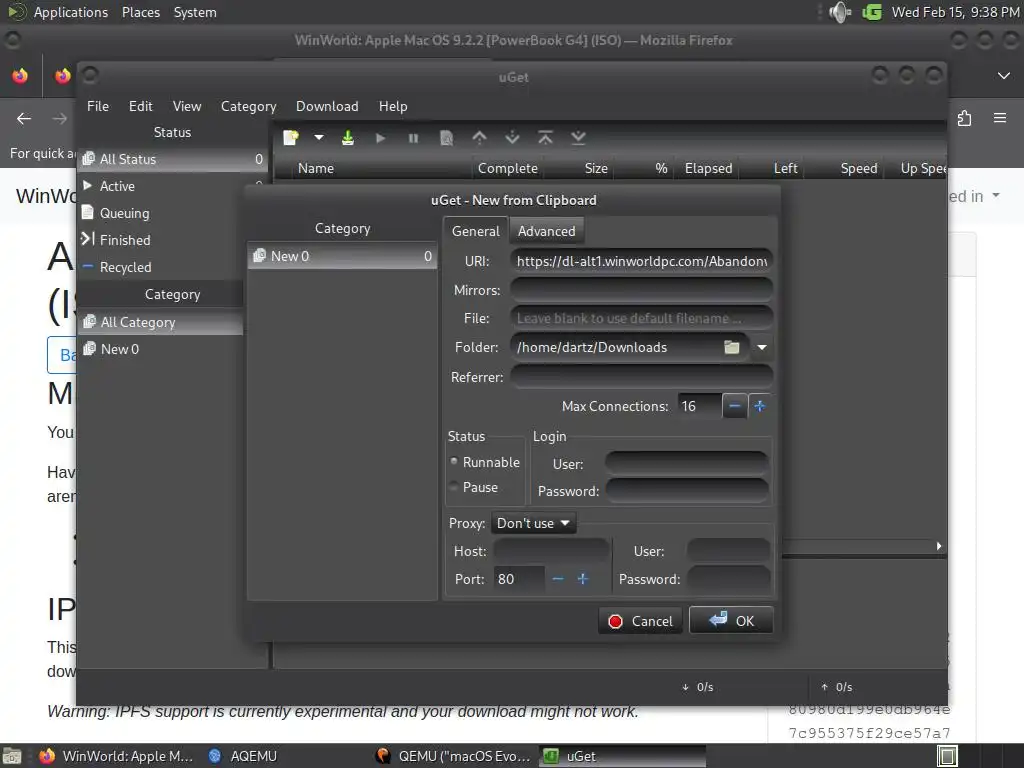Open the Proxy "Don't use" dropdown
The width and height of the screenshot is (1024, 768).
[x=533, y=523]
